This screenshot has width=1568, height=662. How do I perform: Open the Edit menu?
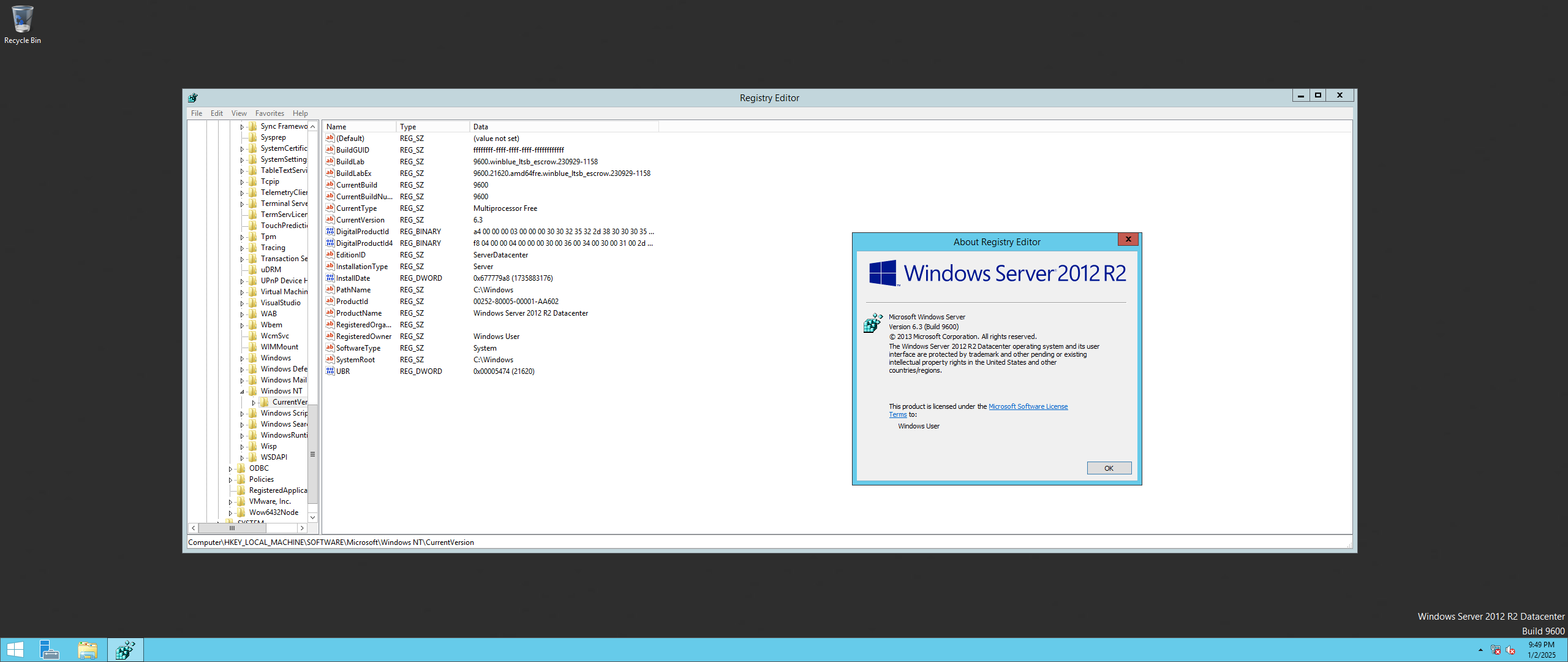point(217,113)
